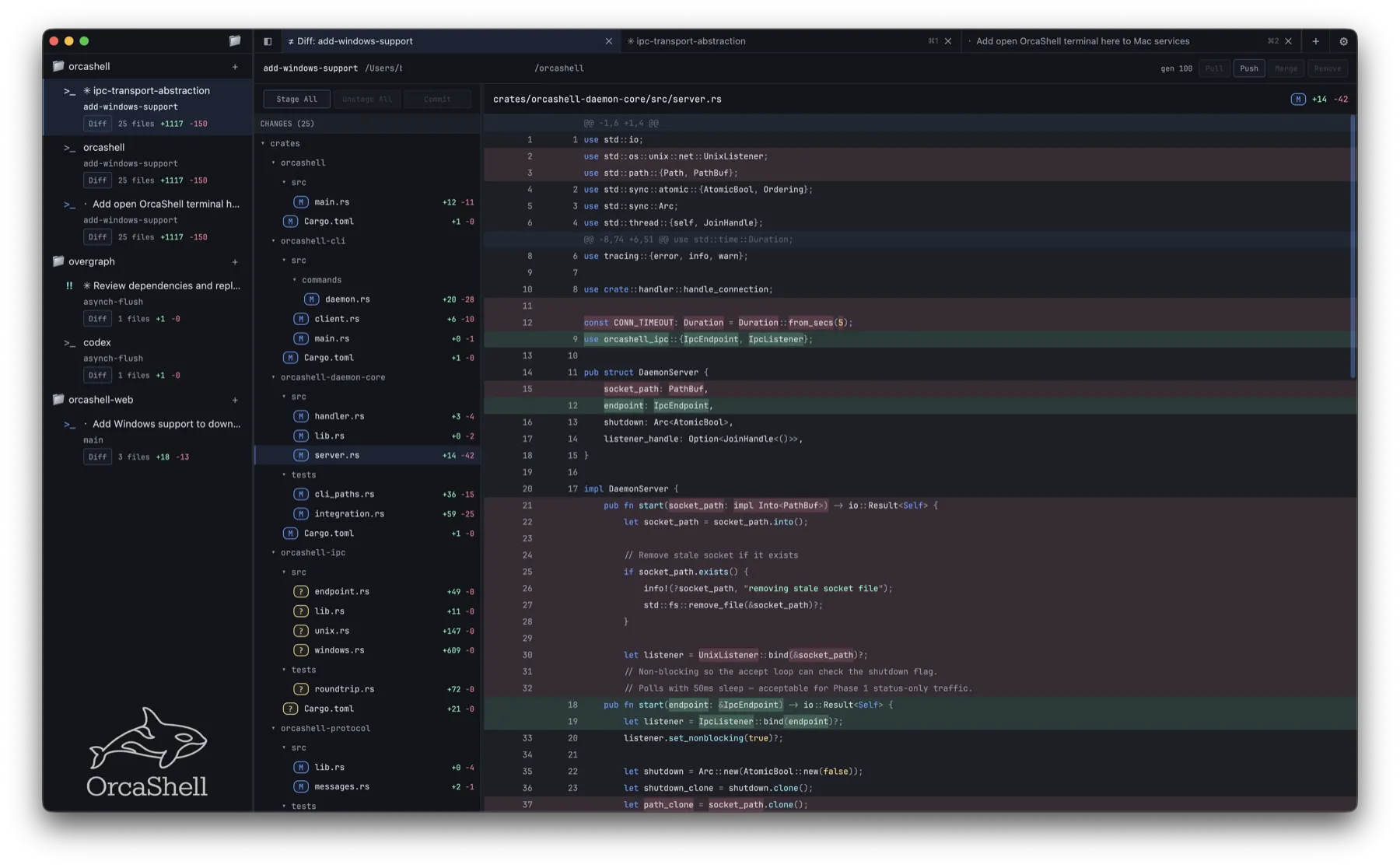The width and height of the screenshot is (1400, 868).
Task: Click the modified badge next to daemon.rs
Action: click(311, 299)
